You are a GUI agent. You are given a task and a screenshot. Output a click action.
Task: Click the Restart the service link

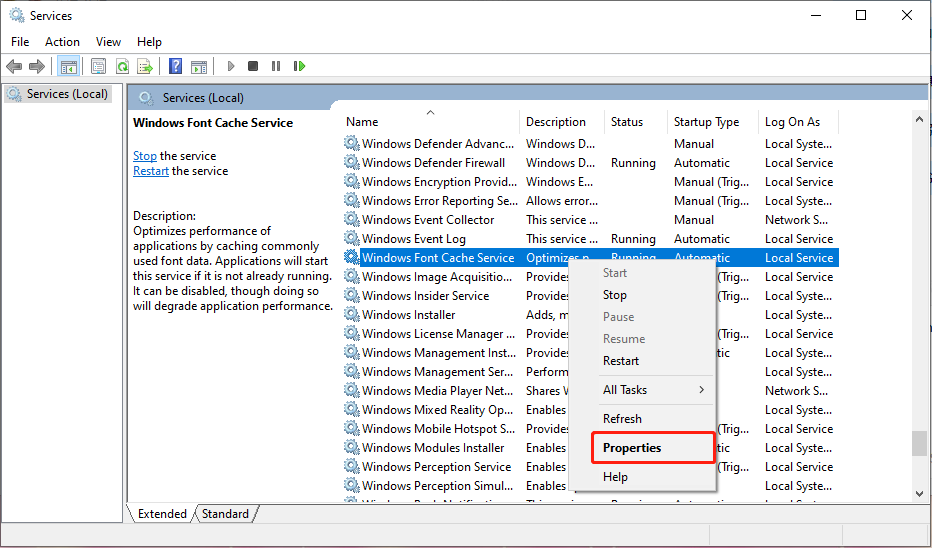[x=151, y=171]
